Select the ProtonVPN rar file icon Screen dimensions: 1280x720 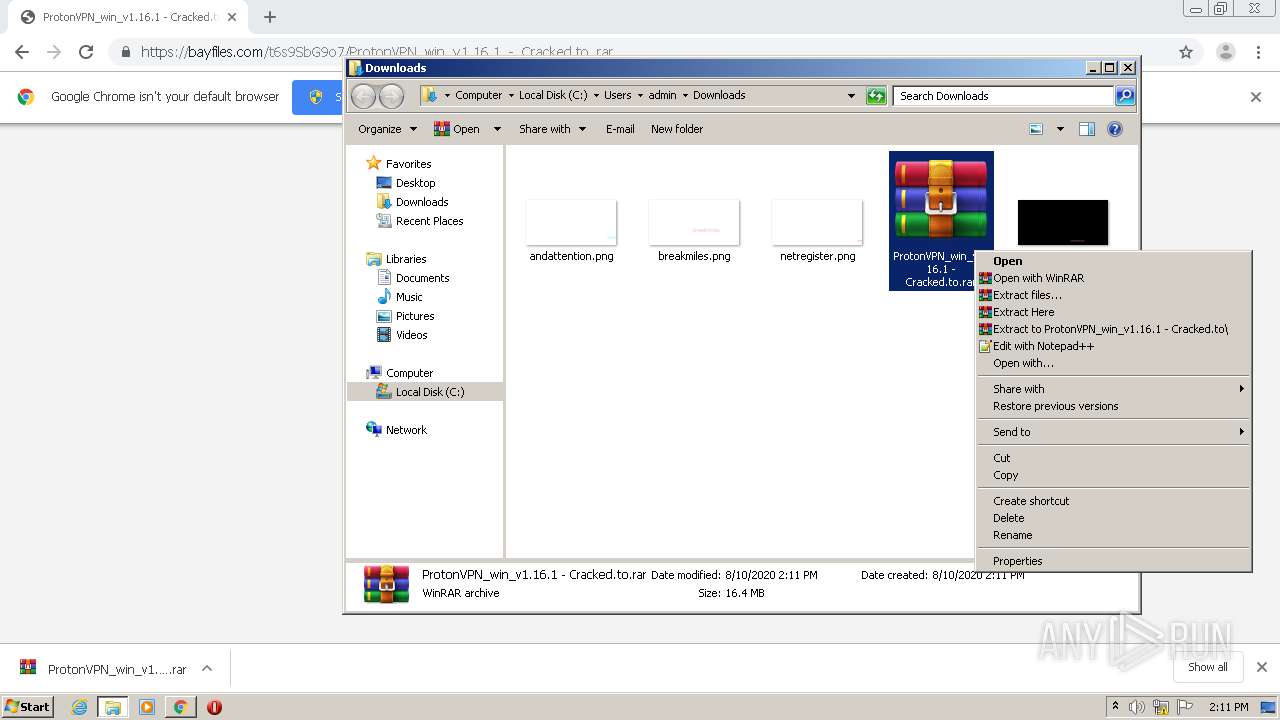coord(941,199)
